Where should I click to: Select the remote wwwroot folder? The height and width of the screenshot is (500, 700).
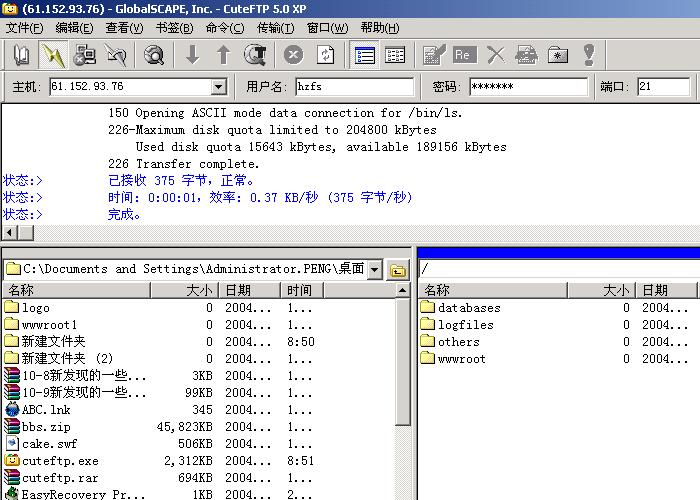(x=453, y=358)
